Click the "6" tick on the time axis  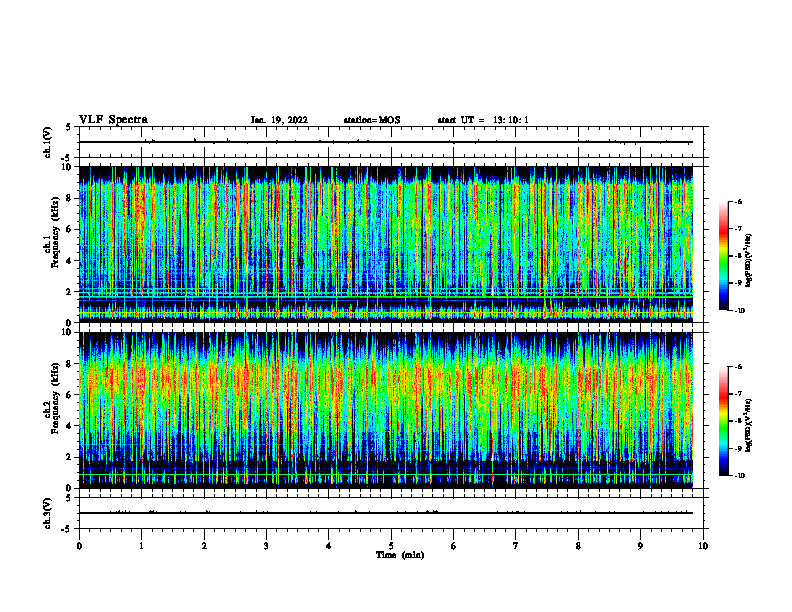point(454,546)
